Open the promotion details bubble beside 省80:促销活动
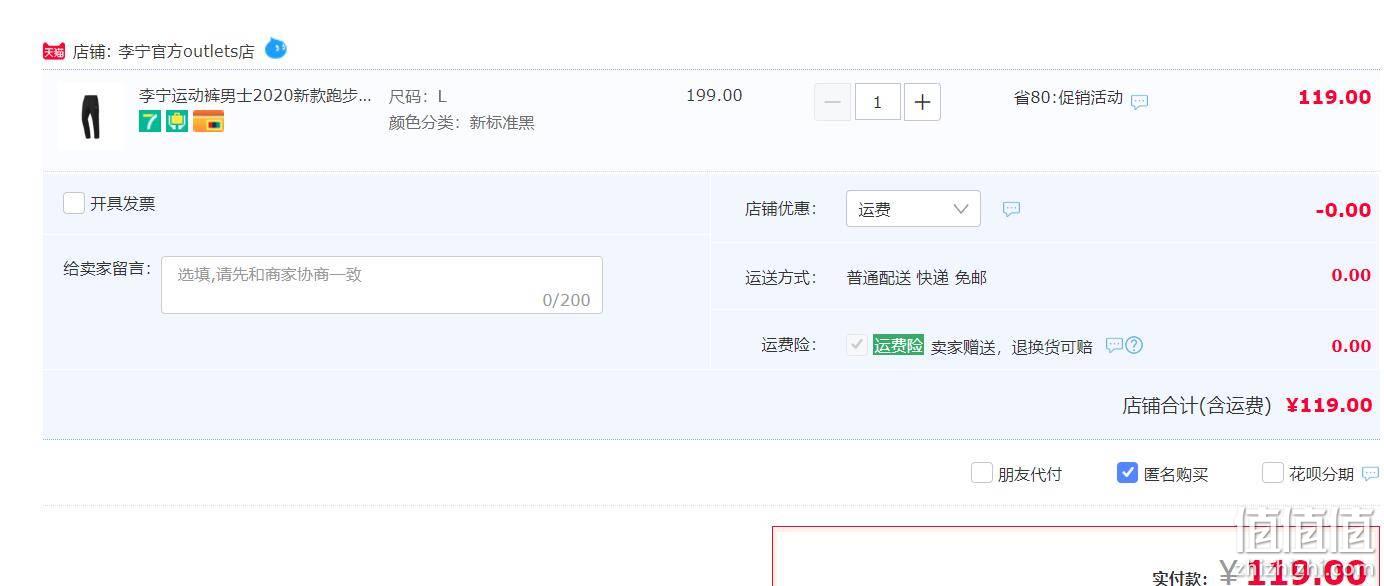Image resolution: width=1384 pixels, height=586 pixels. [1139, 101]
